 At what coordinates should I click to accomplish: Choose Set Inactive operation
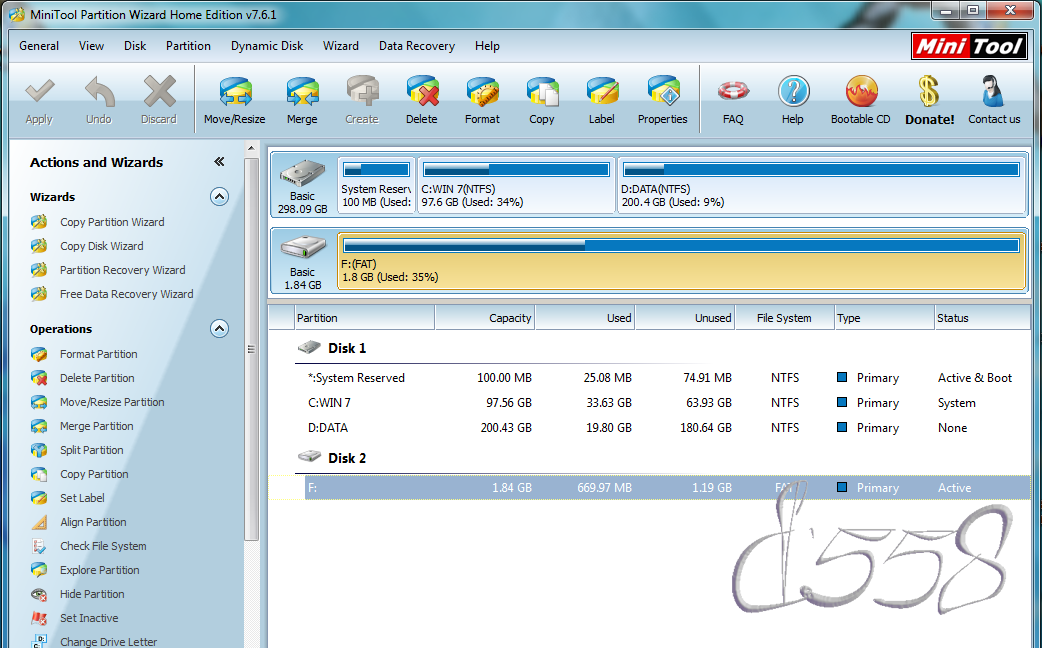click(89, 617)
